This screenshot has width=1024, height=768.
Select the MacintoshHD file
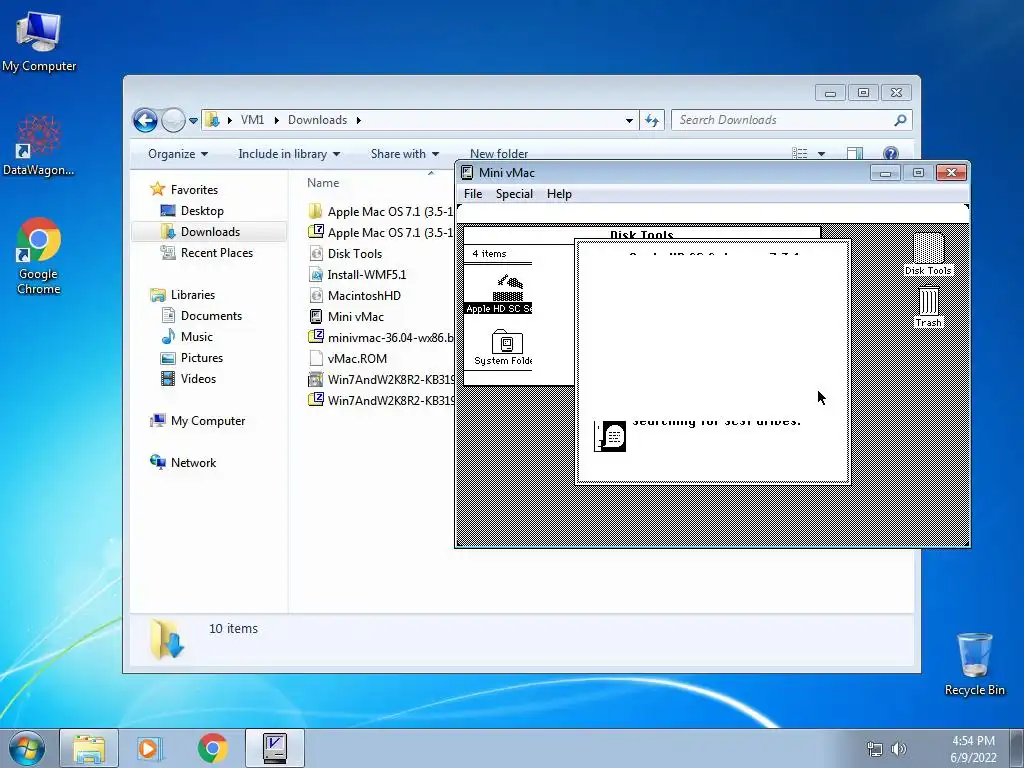click(364, 296)
